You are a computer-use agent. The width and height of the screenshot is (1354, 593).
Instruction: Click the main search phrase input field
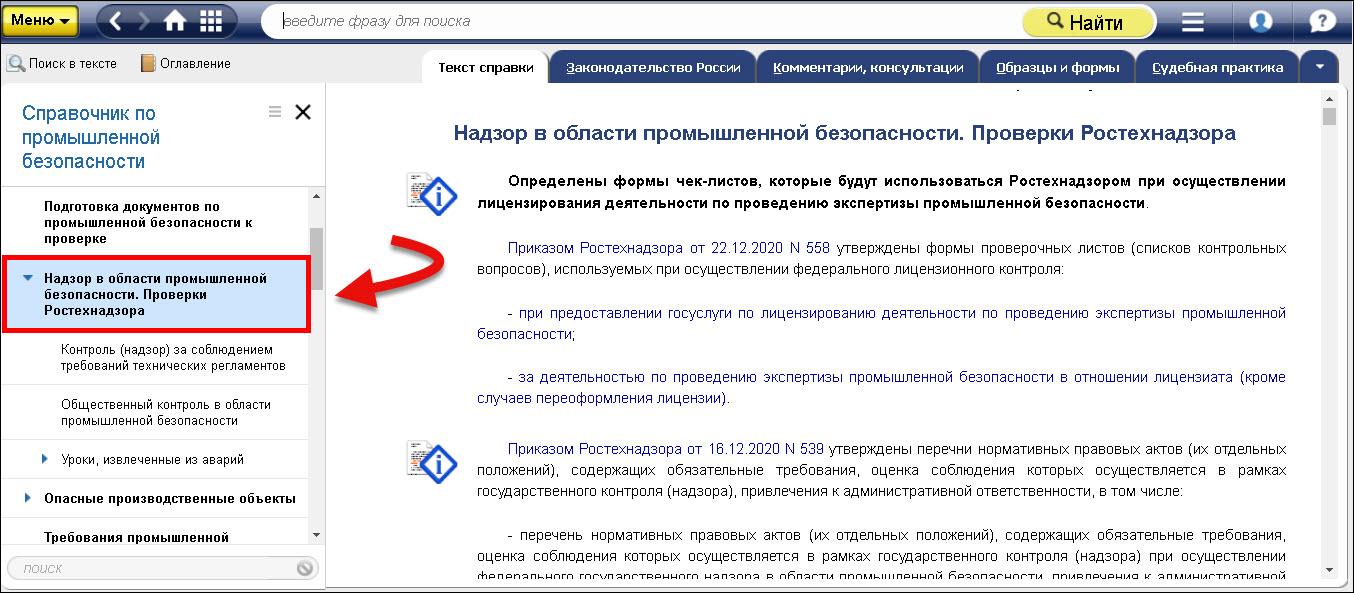(640, 21)
